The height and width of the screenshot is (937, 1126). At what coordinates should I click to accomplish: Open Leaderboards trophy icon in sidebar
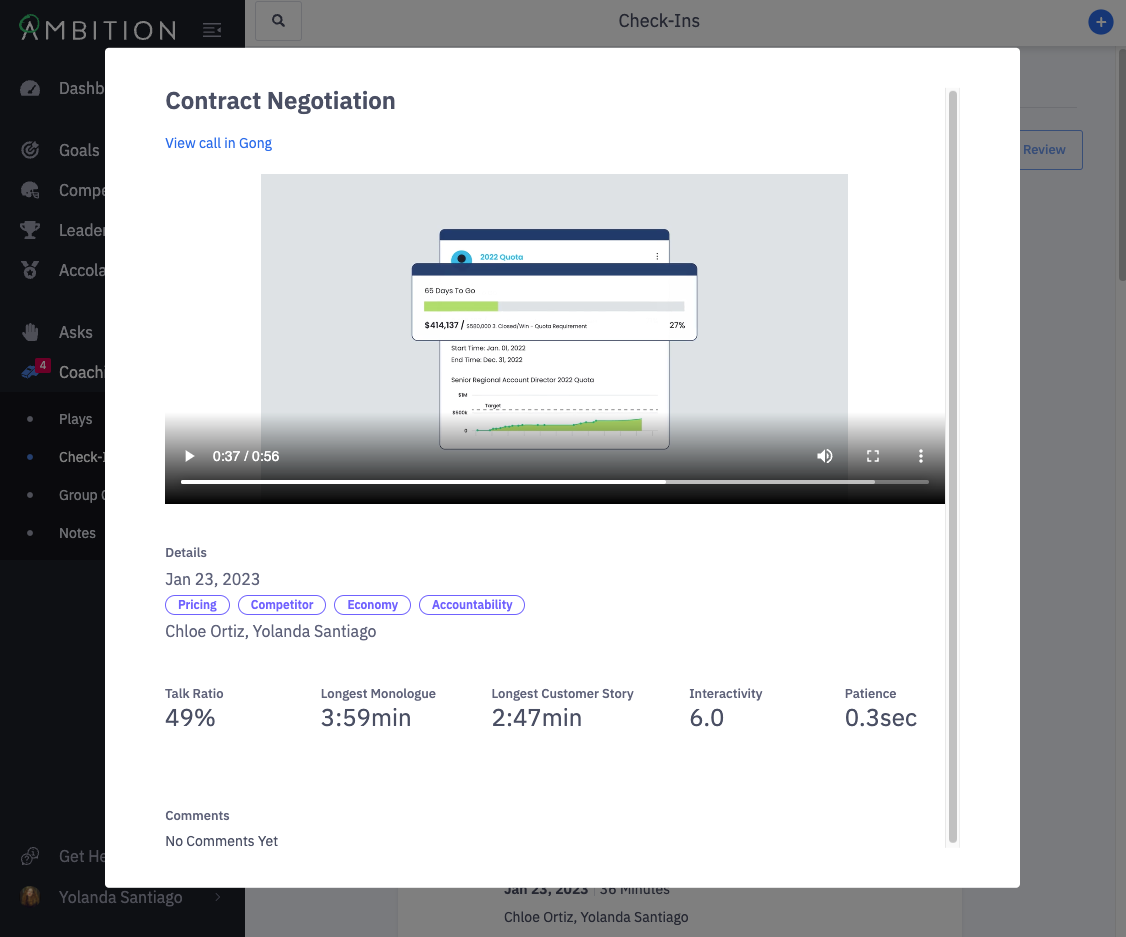30,230
